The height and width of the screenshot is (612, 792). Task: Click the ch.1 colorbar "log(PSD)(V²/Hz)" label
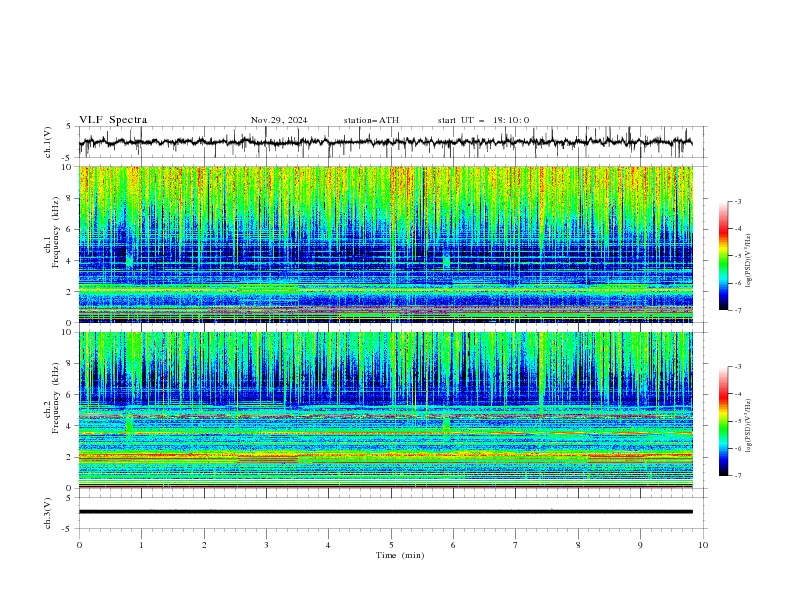[x=749, y=261]
